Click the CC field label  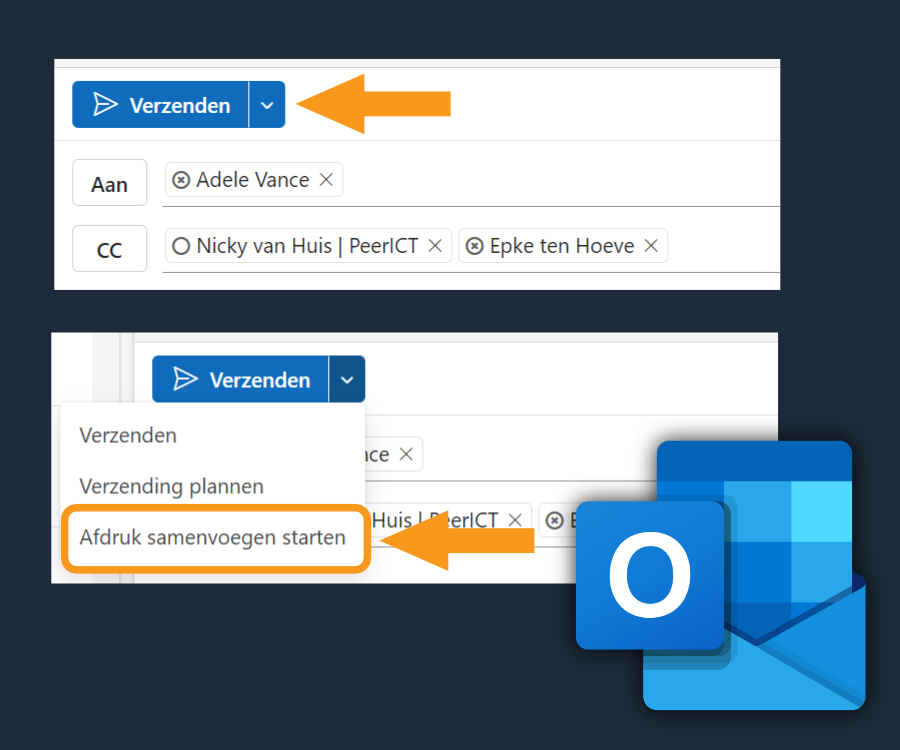pyautogui.click(x=109, y=248)
